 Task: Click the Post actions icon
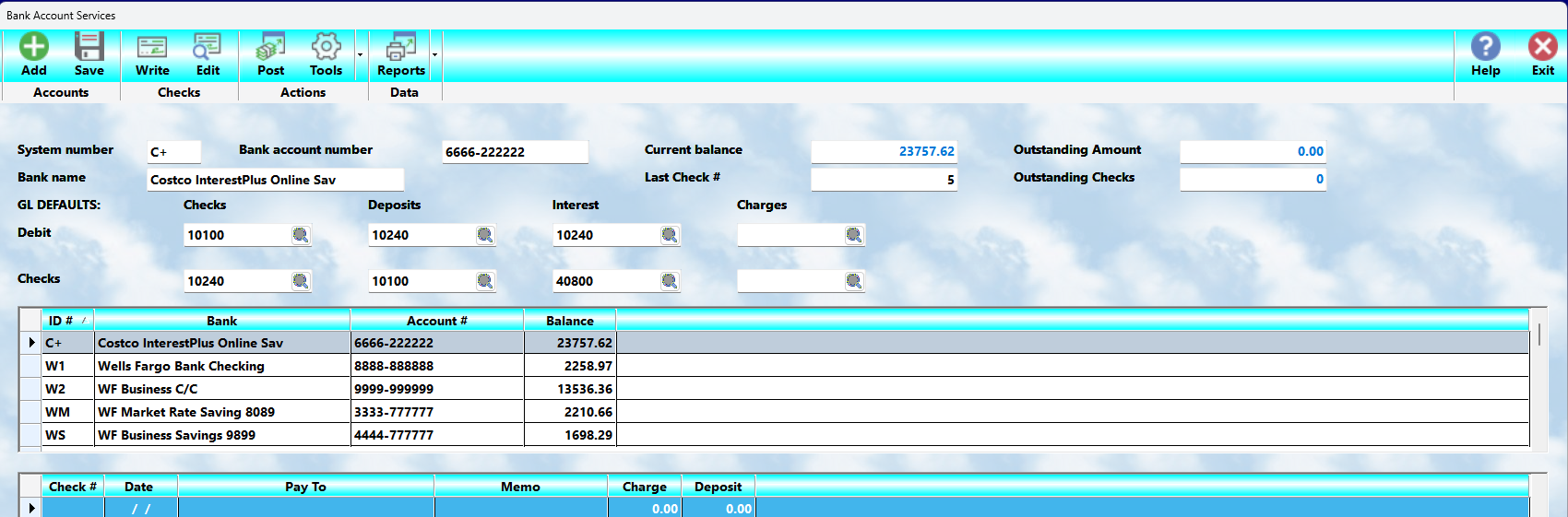(270, 46)
